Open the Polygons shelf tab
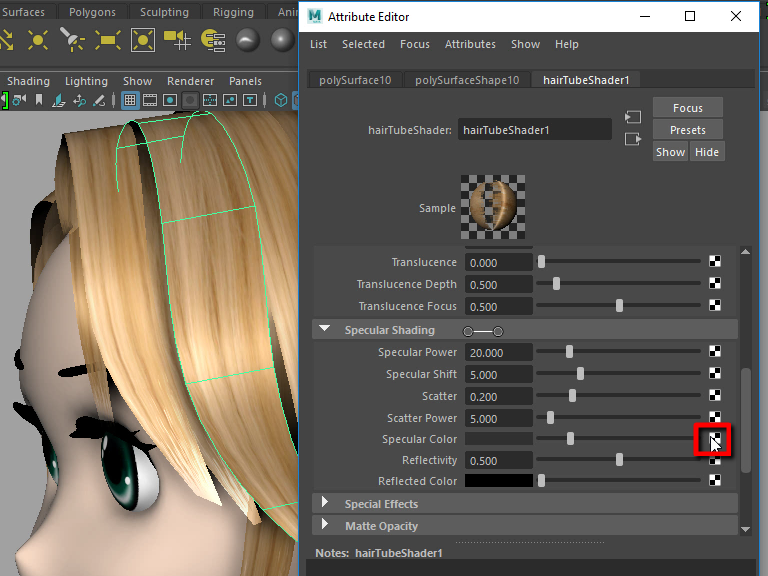Screen dimensions: 768x576 92,12
